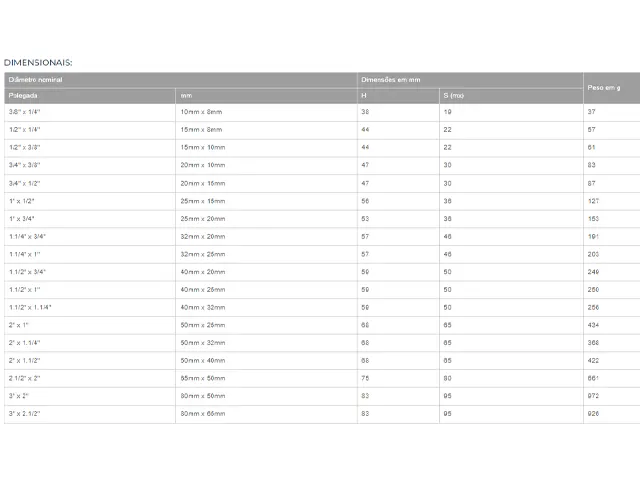Click the weight value 972 cell
This screenshot has width=640, height=480.
(x=612, y=396)
